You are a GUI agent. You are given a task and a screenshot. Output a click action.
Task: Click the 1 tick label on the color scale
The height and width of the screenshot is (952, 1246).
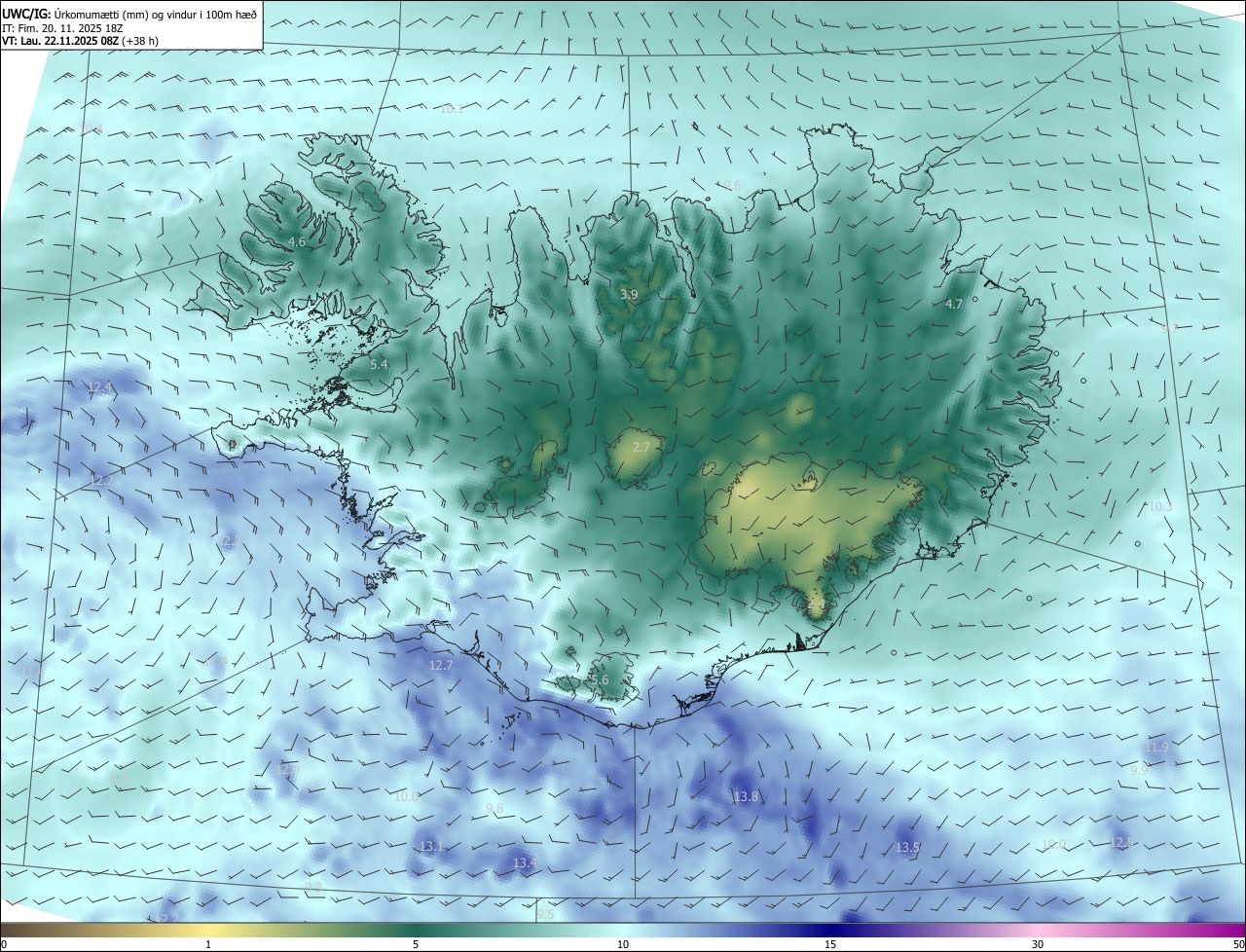208,944
